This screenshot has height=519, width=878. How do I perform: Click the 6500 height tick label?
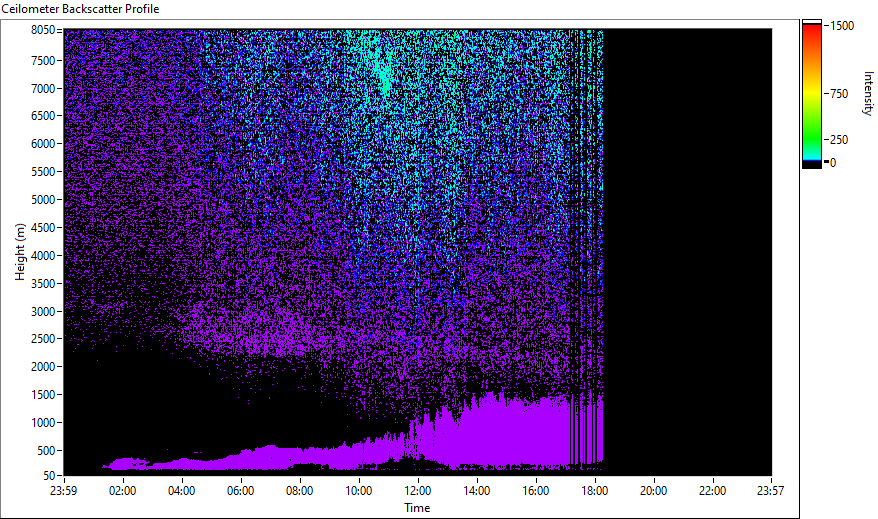[x=43, y=116]
